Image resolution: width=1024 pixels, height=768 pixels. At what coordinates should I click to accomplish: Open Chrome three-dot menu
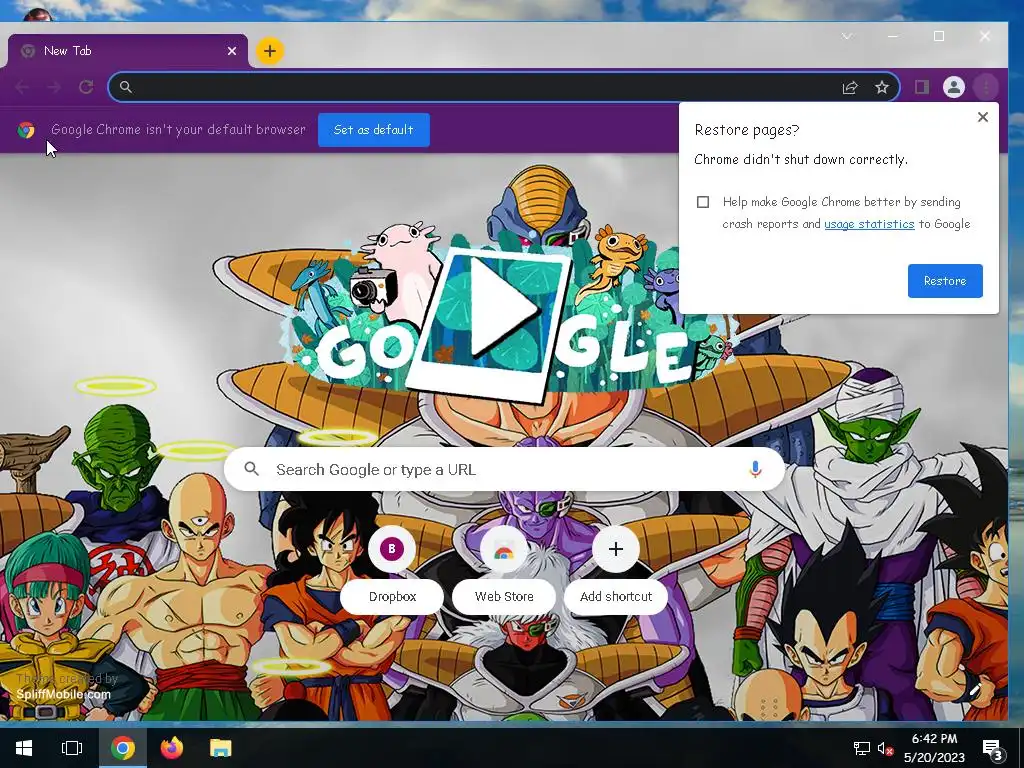[x=985, y=87]
